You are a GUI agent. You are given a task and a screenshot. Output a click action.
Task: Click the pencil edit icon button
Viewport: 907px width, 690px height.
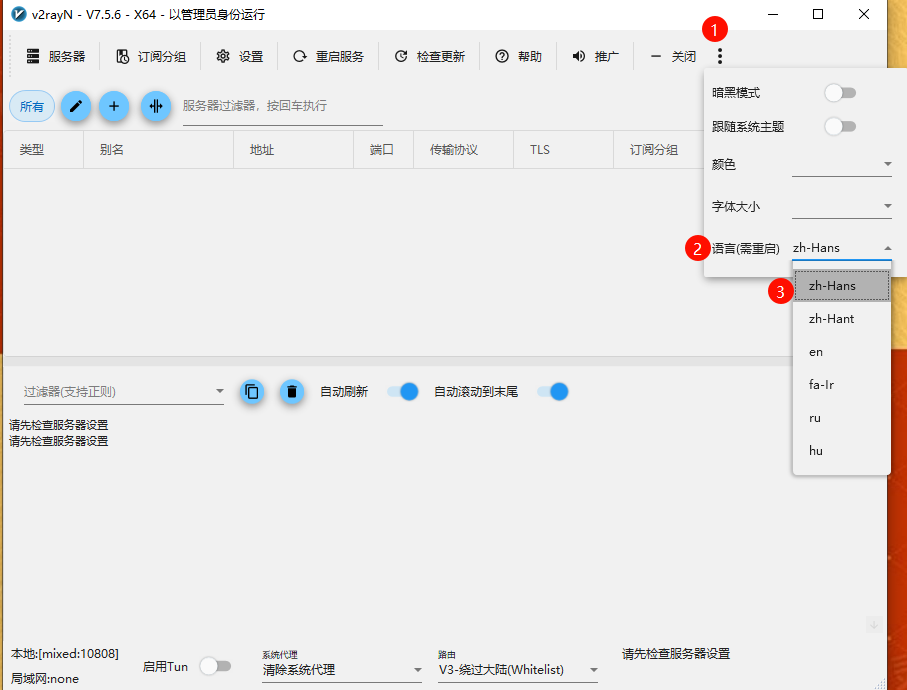pyautogui.click(x=75, y=106)
